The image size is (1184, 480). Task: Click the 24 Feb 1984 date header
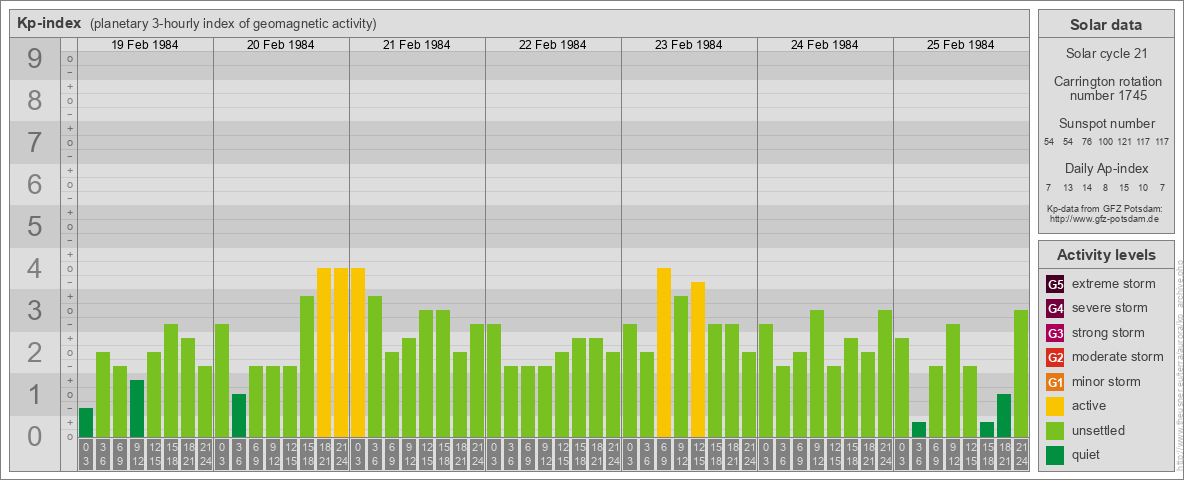click(x=825, y=45)
